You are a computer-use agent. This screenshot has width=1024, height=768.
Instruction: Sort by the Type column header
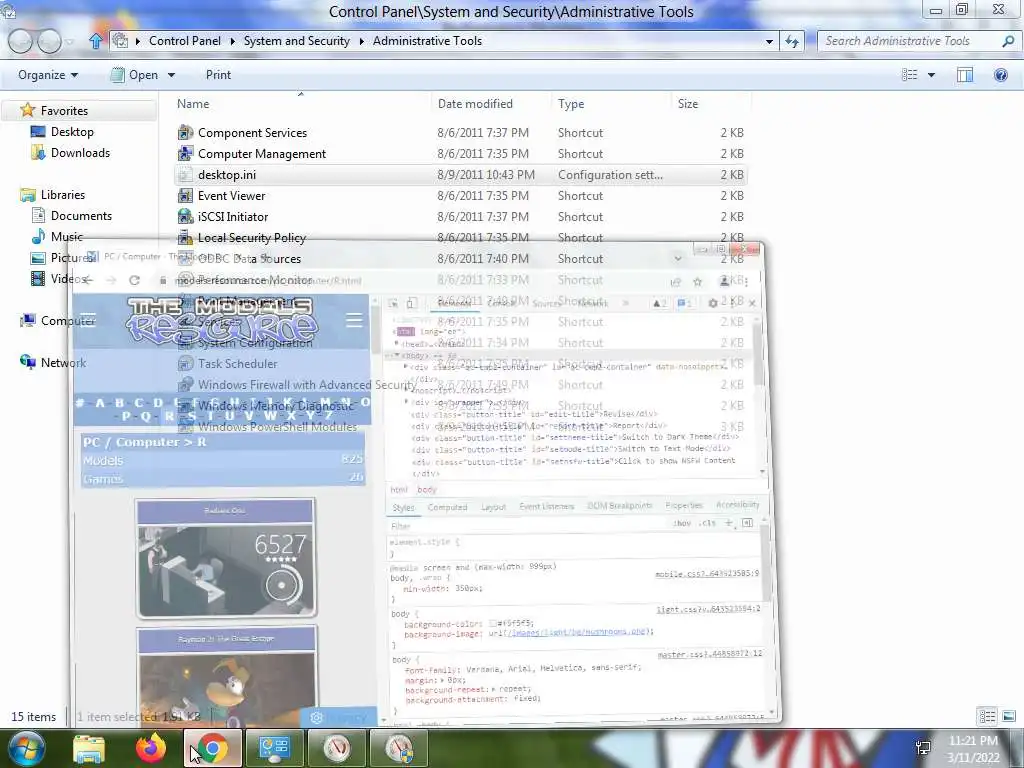pos(571,104)
